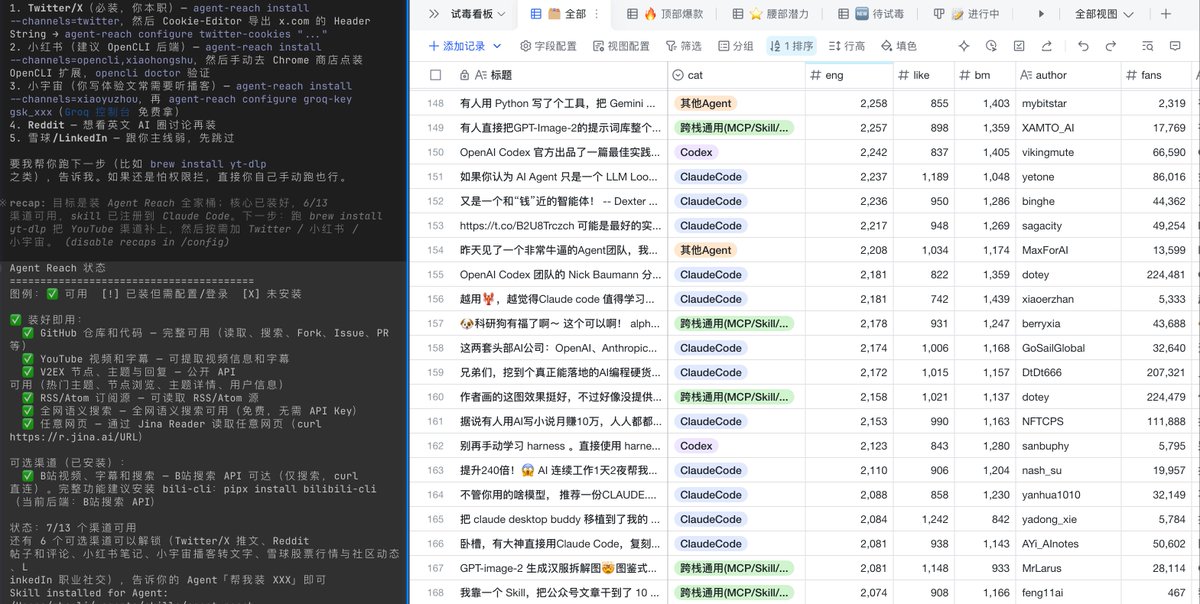Open row 153's https://t.co/B2U8Trczch title

point(560,226)
